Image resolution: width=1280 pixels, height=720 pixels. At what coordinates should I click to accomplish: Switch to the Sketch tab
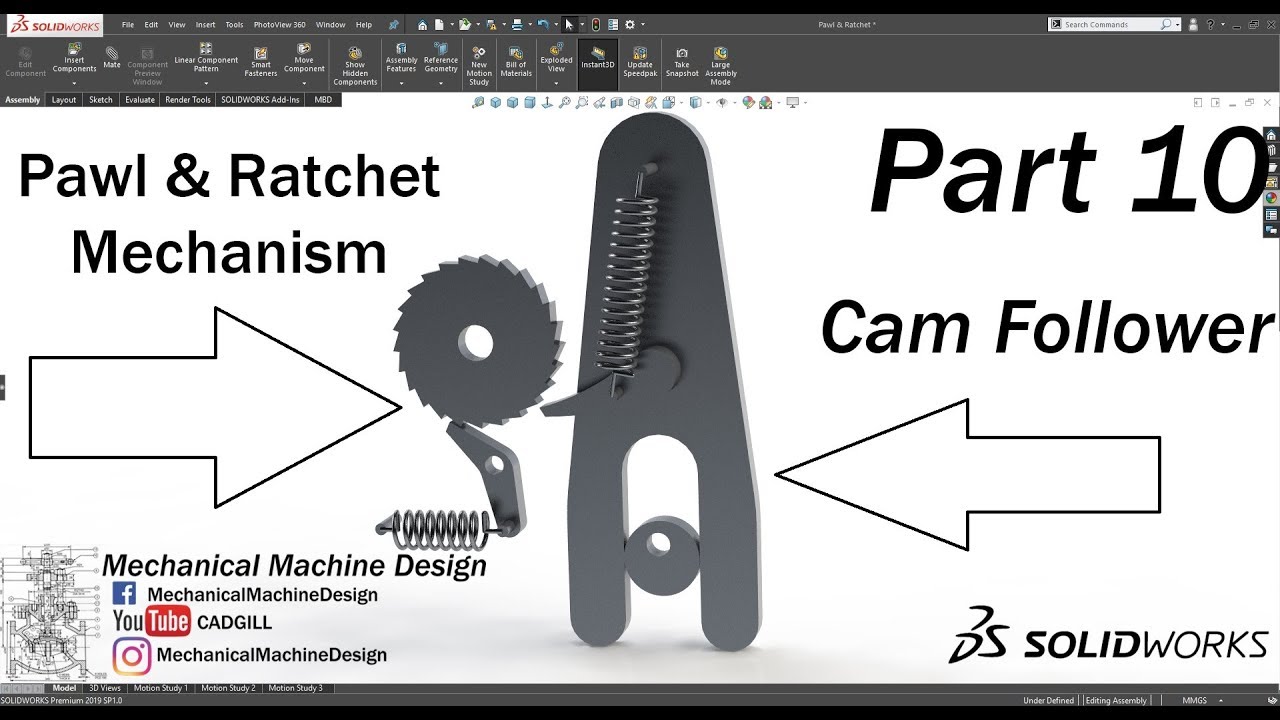[x=101, y=100]
